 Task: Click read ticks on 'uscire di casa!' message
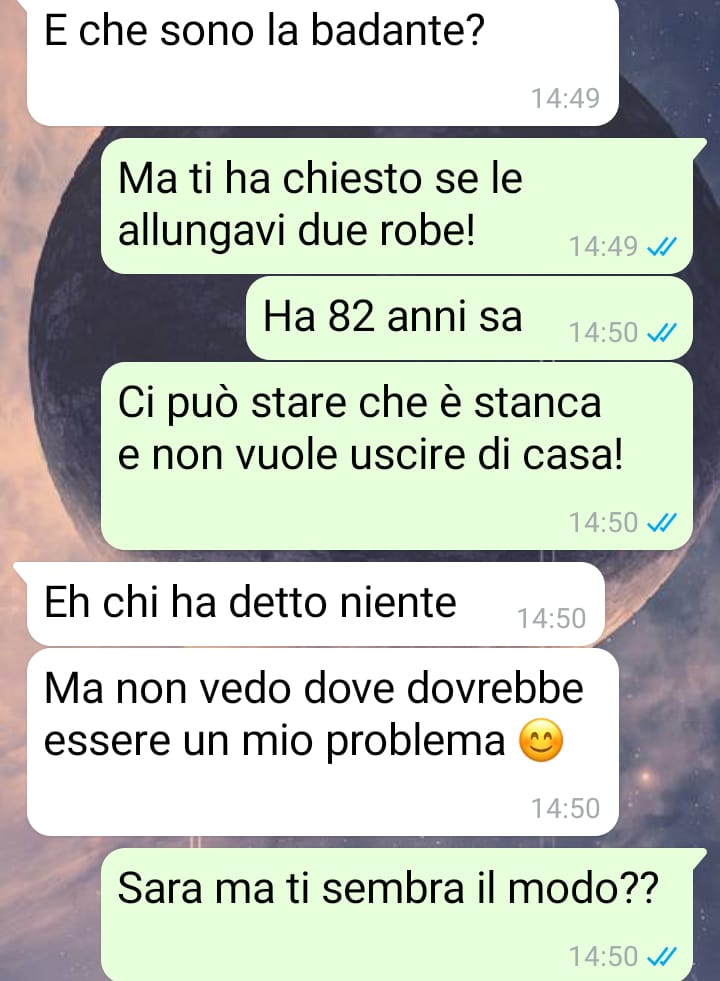point(662,523)
